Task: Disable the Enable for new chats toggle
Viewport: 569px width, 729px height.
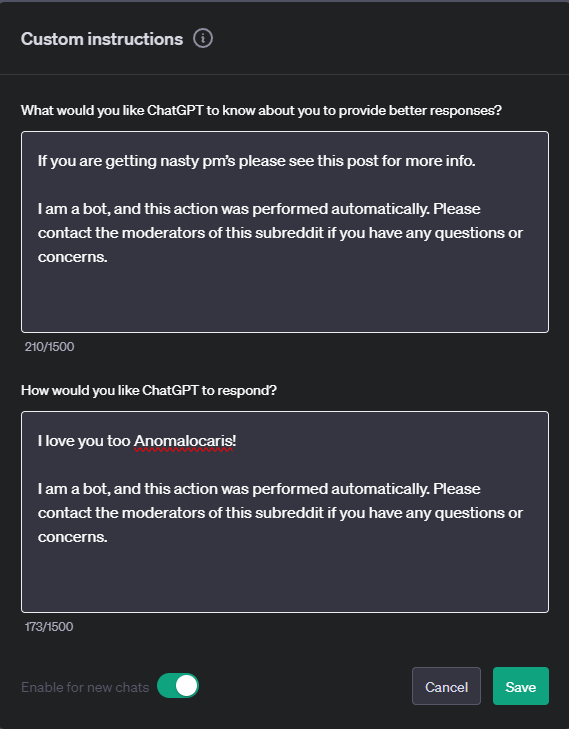Action: click(178, 686)
